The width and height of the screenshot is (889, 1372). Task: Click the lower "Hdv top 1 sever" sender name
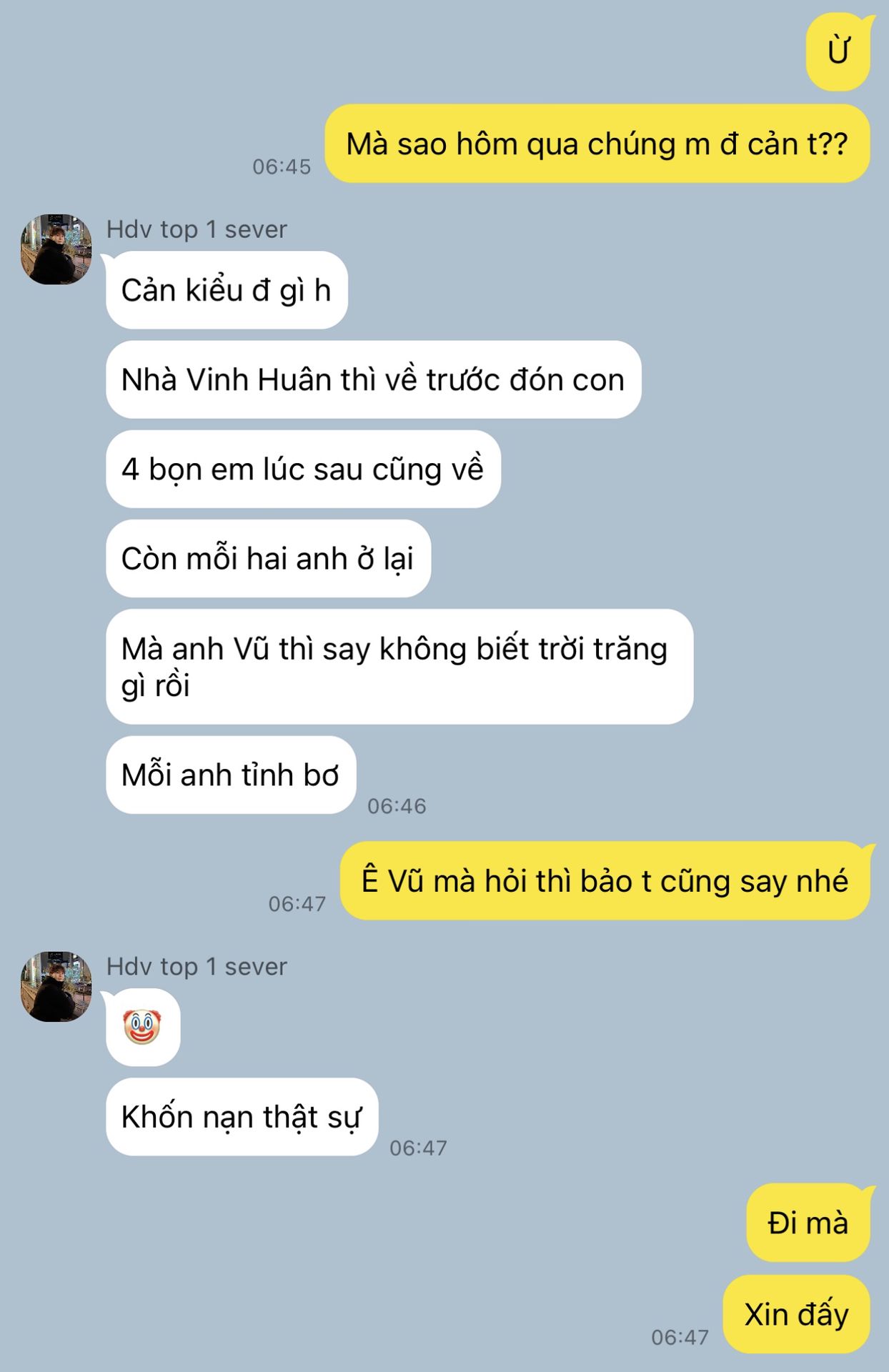197,967
